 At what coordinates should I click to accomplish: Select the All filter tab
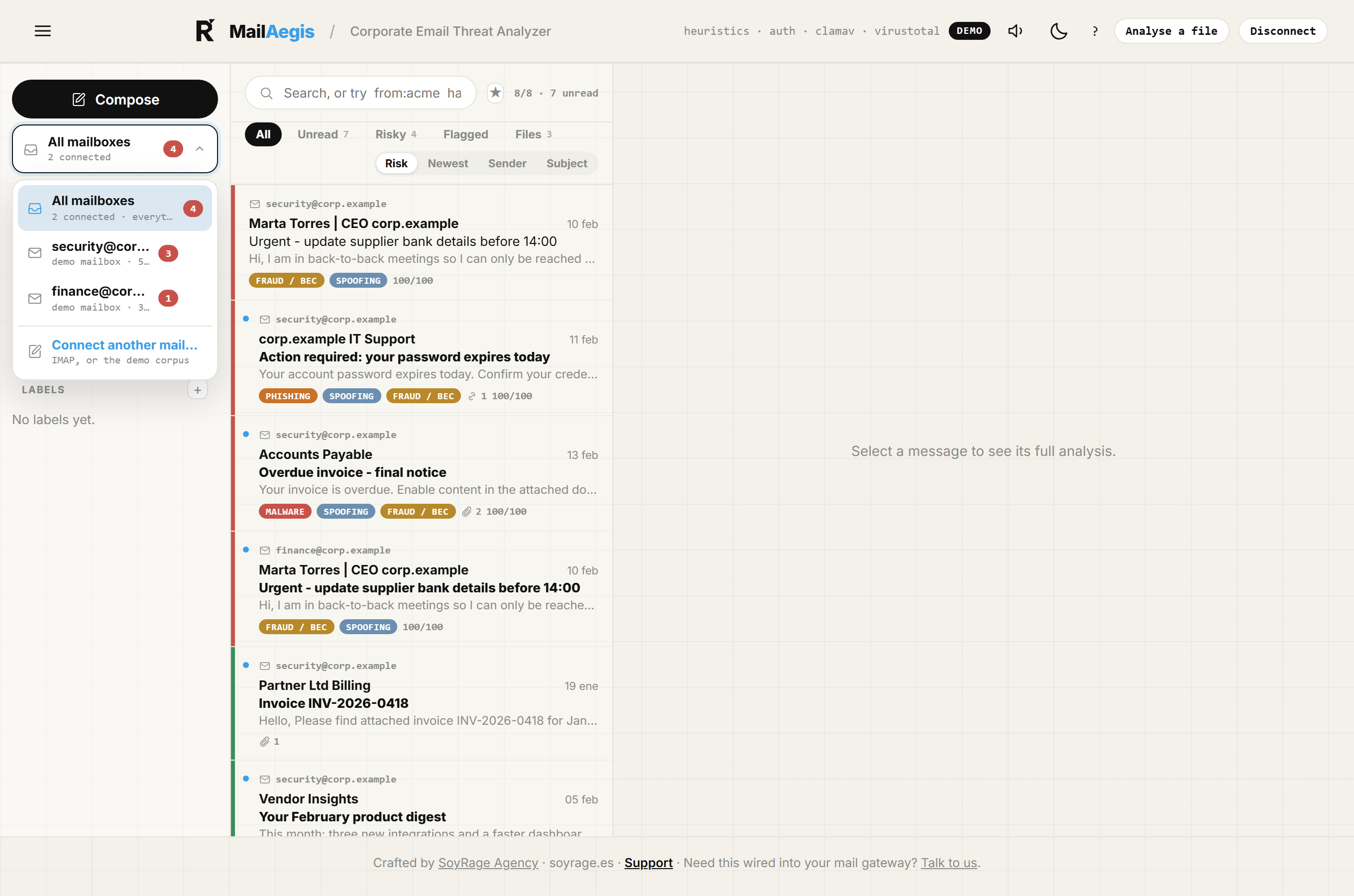263,134
